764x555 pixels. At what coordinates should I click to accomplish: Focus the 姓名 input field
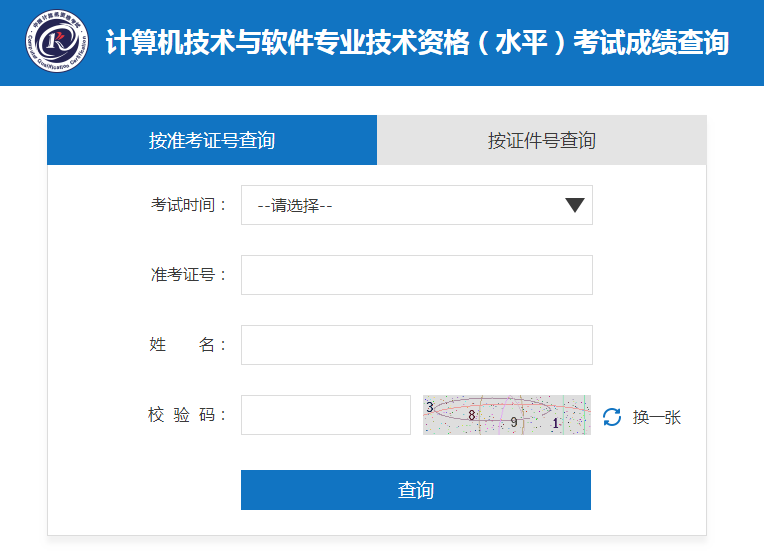coord(416,345)
